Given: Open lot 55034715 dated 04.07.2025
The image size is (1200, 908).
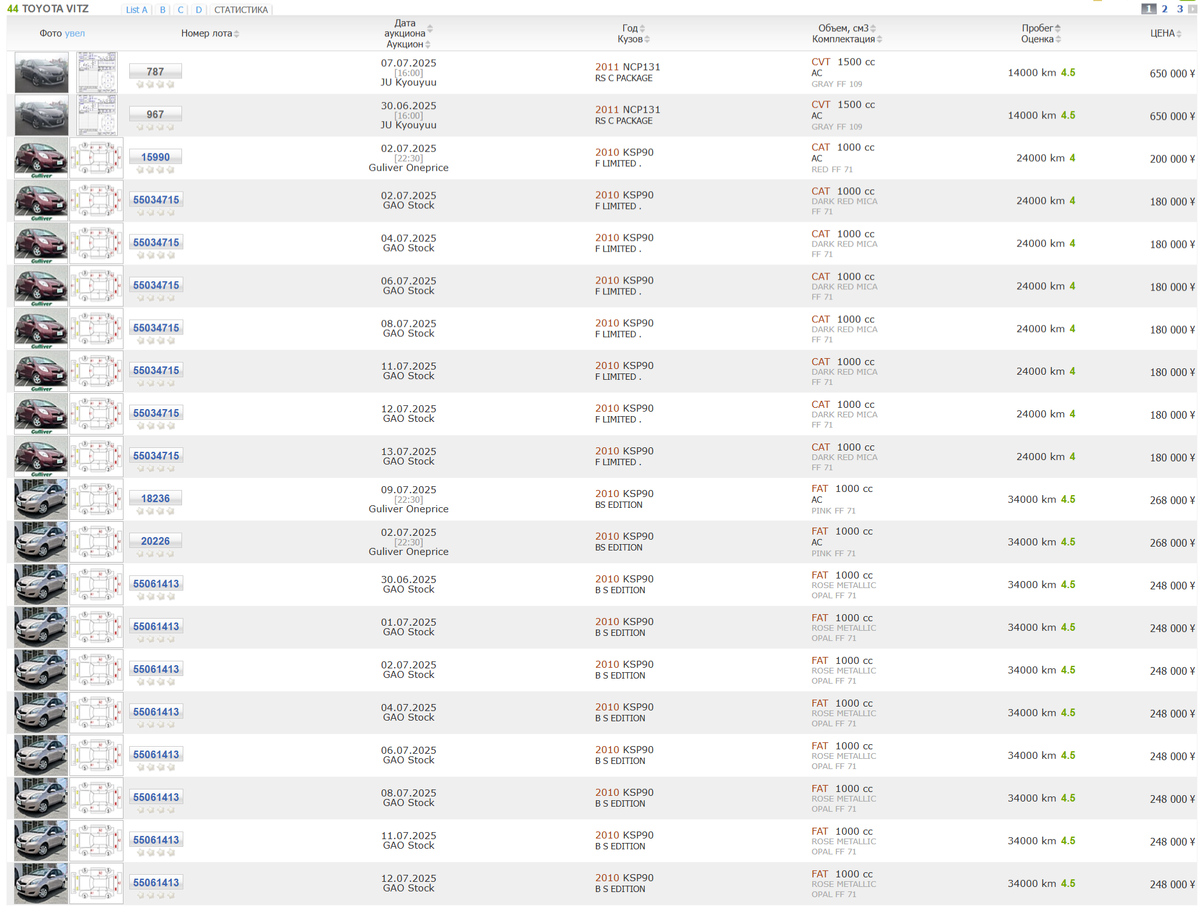Looking at the screenshot, I should pyautogui.click(x=155, y=243).
